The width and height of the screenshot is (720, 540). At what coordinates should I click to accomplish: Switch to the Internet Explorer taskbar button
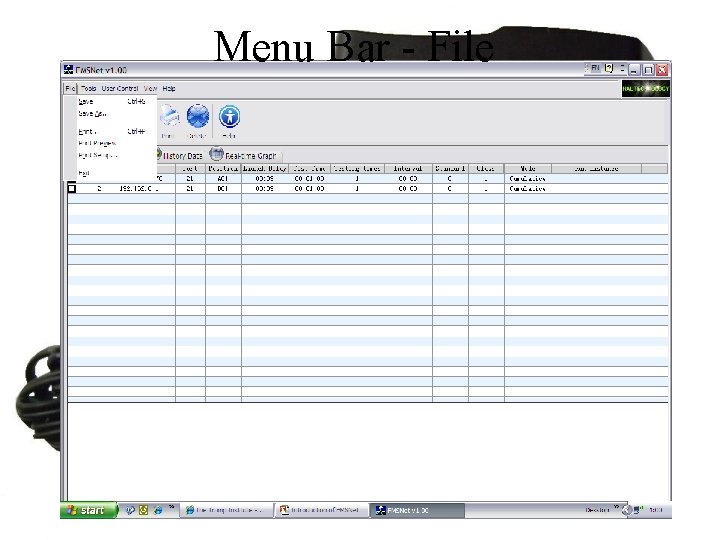point(225,510)
